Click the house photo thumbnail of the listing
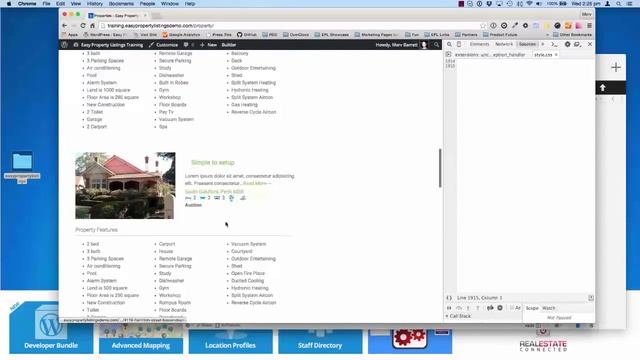Image resolution: width=640 pixels, height=360 pixels. [125, 185]
